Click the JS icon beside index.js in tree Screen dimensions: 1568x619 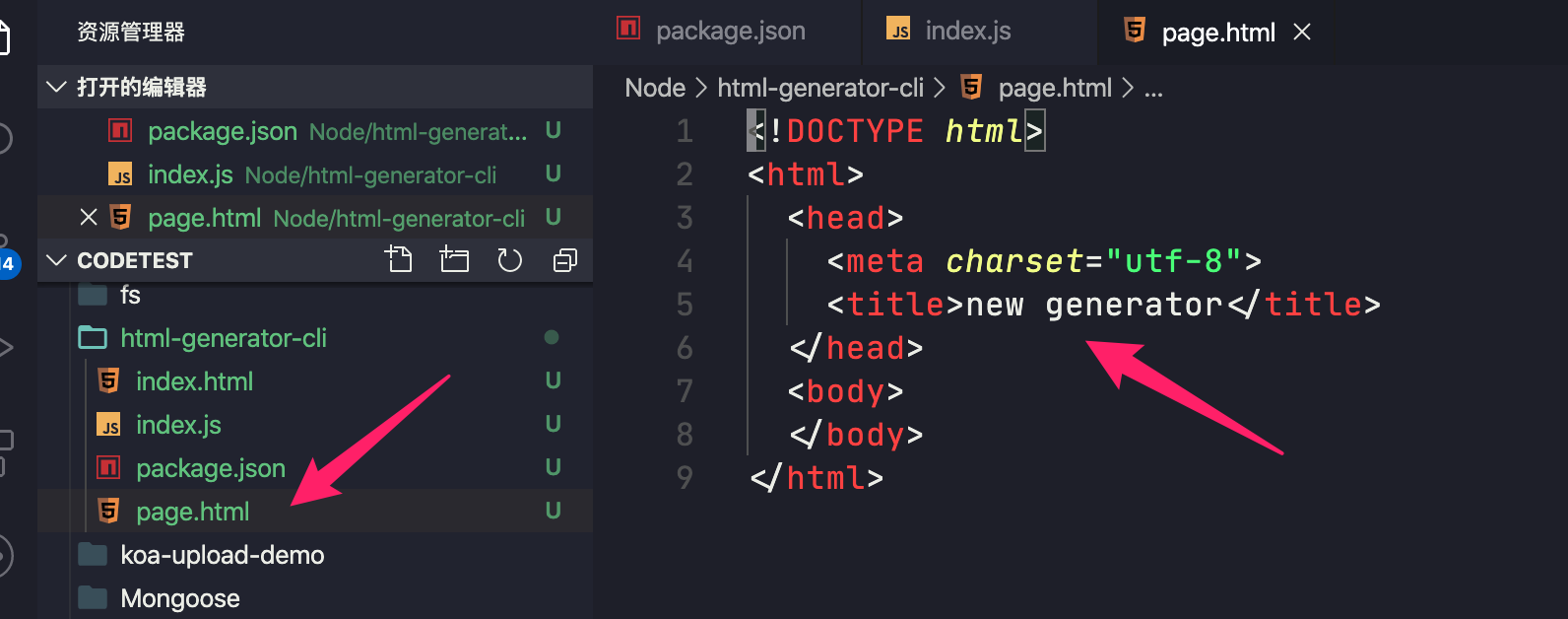click(108, 425)
